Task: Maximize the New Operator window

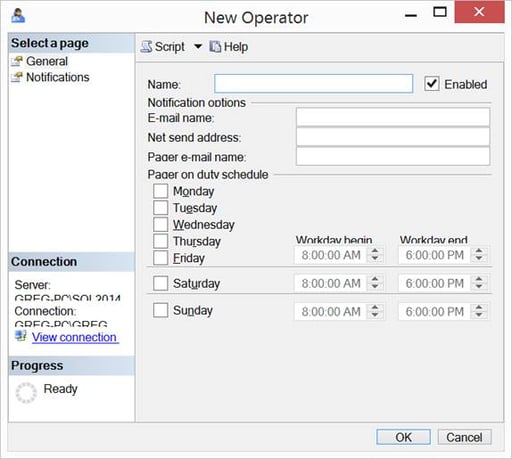Action: 440,13
